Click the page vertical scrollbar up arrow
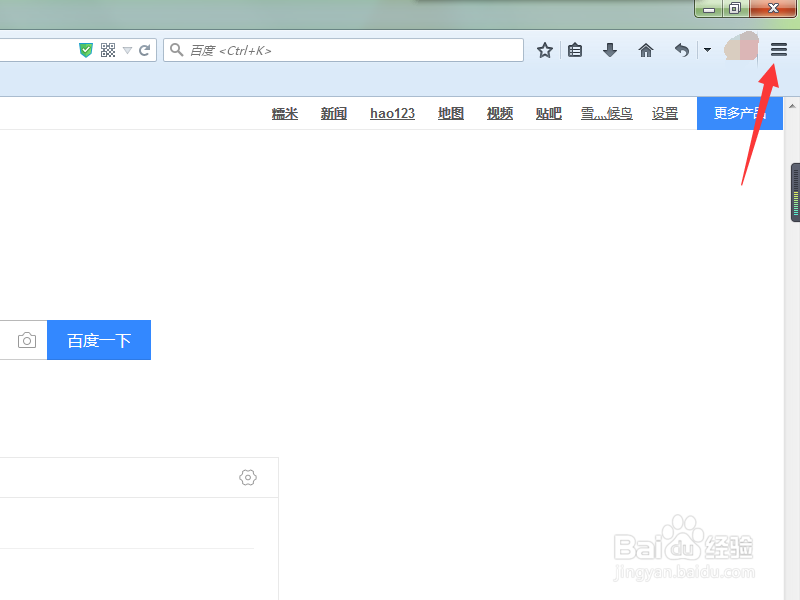Screen dimensions: 800x600 click(x=792, y=106)
